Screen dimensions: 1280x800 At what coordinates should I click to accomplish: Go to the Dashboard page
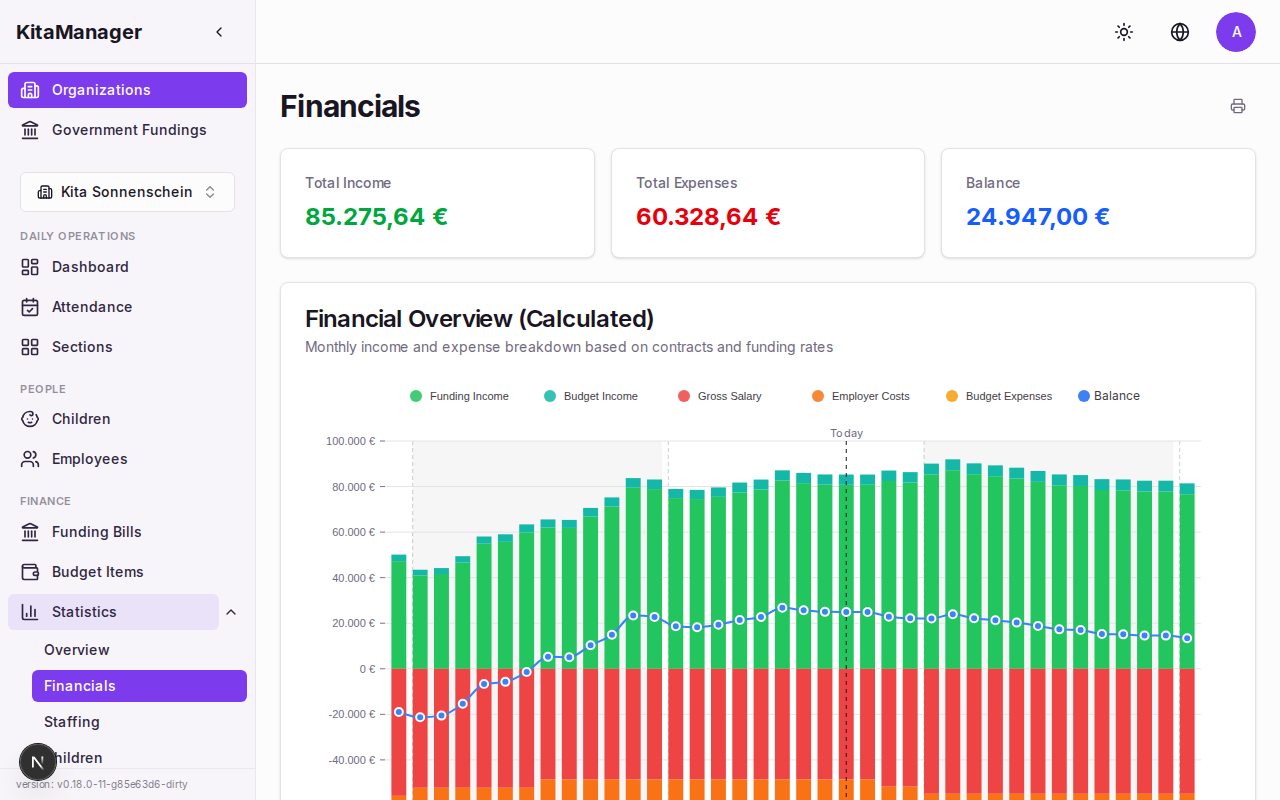click(90, 267)
